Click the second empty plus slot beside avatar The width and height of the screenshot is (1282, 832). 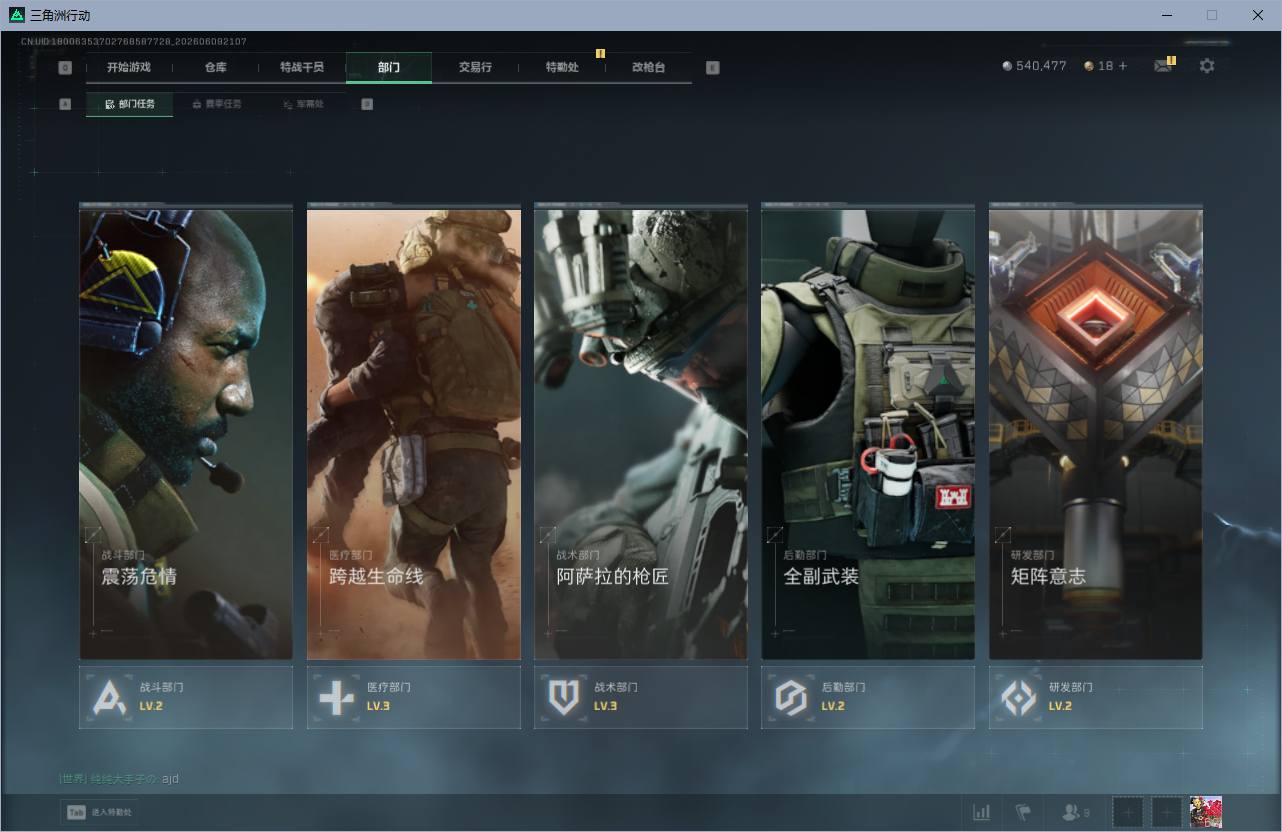1167,812
